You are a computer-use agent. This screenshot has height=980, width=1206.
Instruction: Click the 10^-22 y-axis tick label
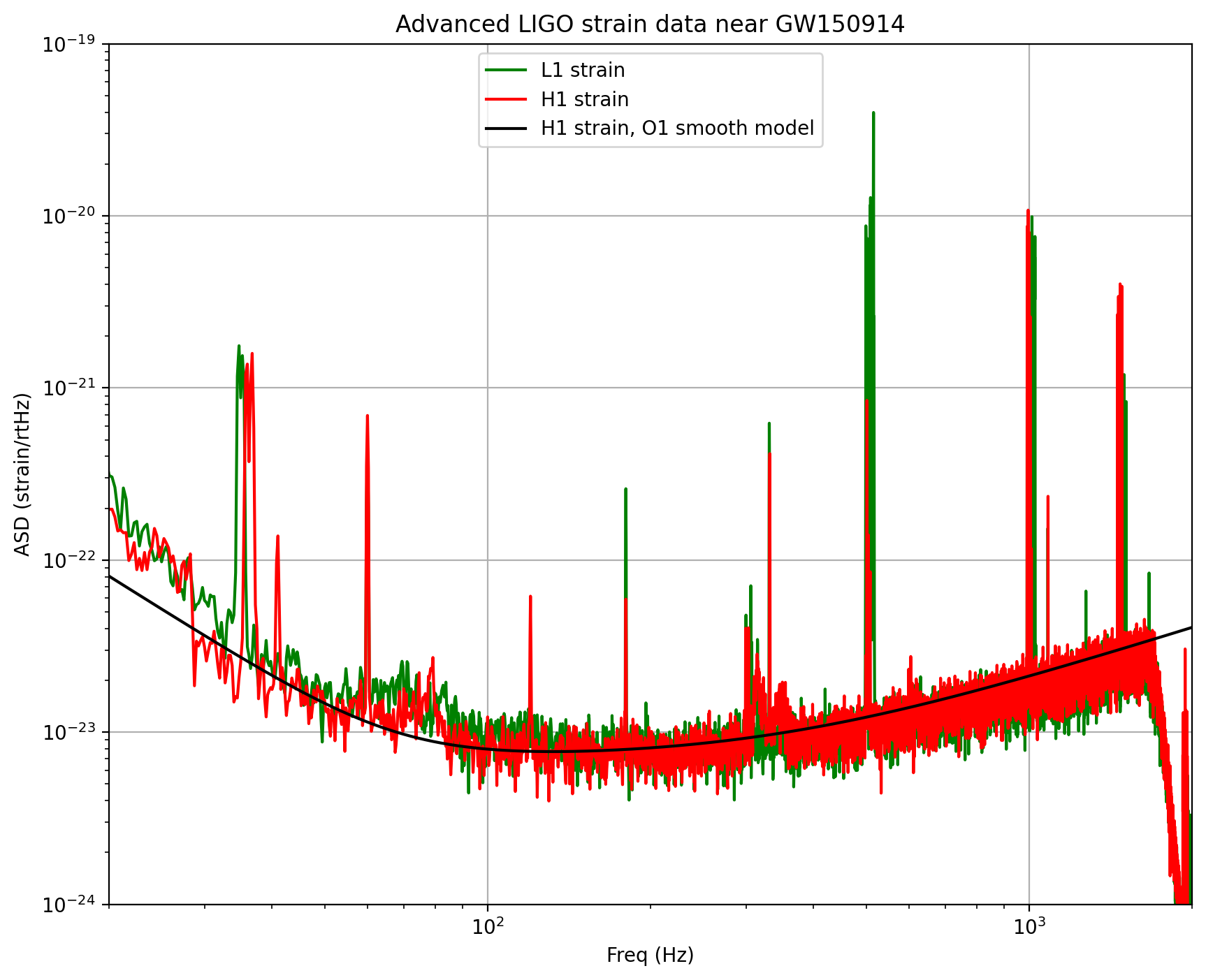click(x=72, y=561)
